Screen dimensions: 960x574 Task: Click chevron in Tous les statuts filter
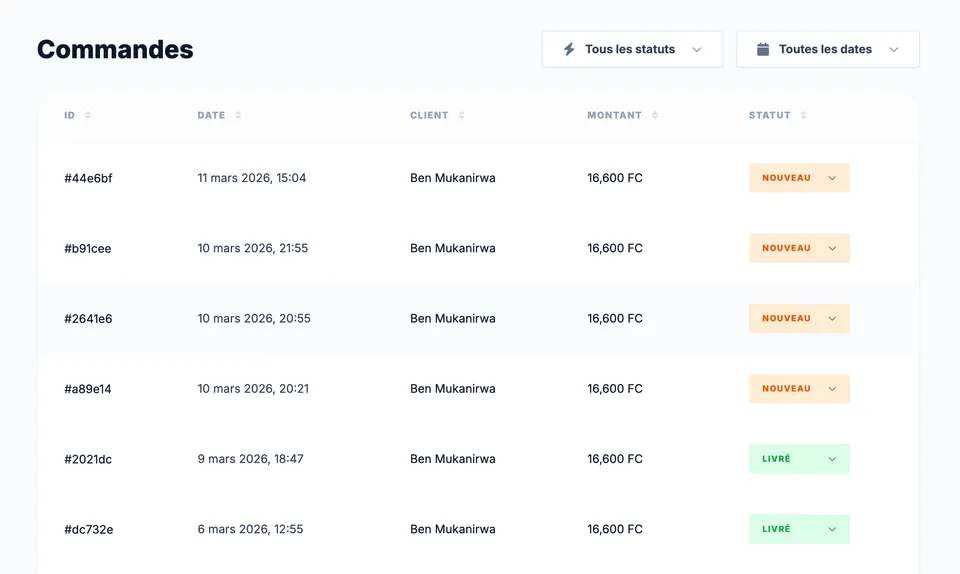[697, 50]
